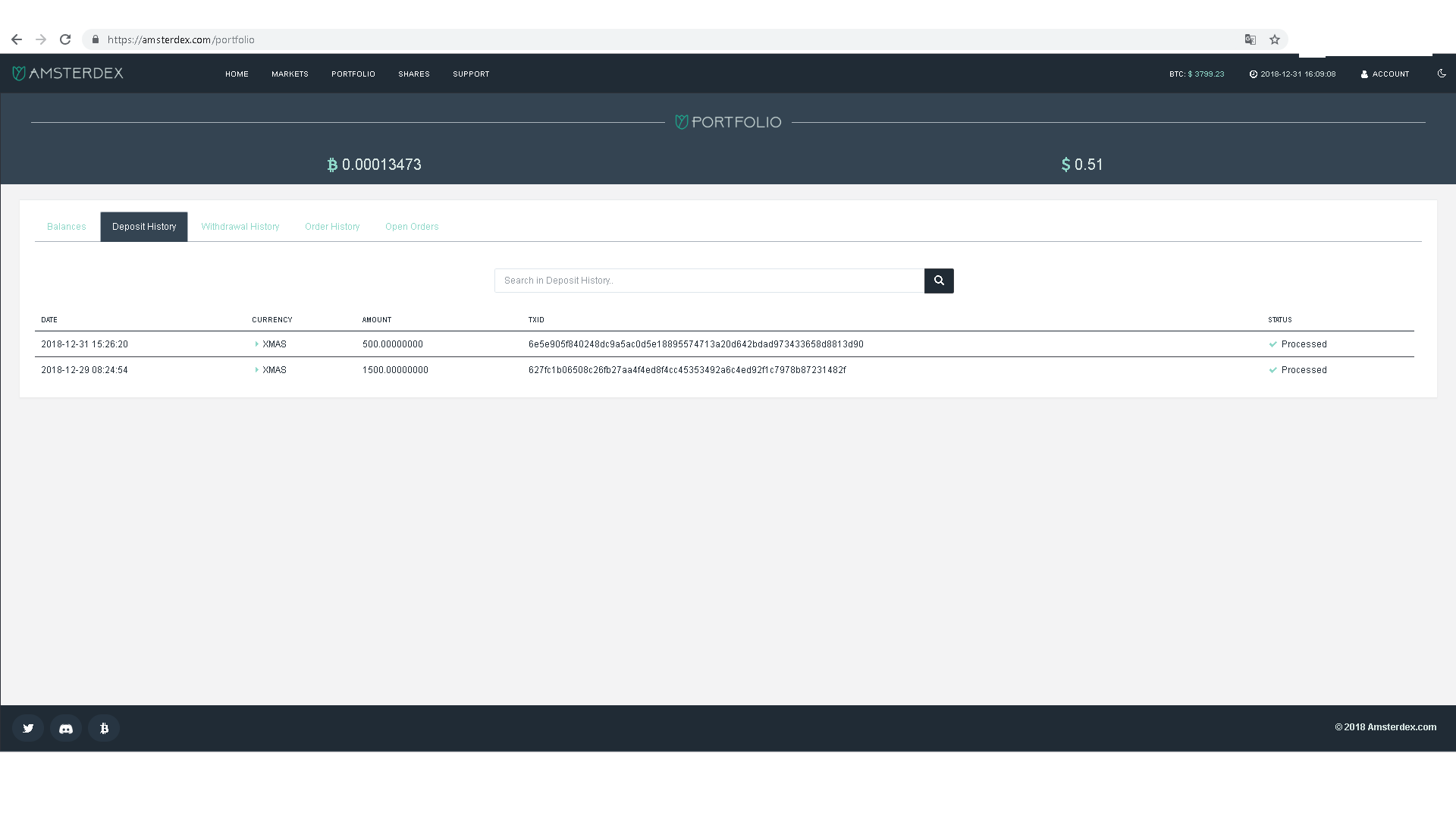This screenshot has height=819, width=1456.
Task: Reload the page with refresh icon
Action: pos(65,39)
